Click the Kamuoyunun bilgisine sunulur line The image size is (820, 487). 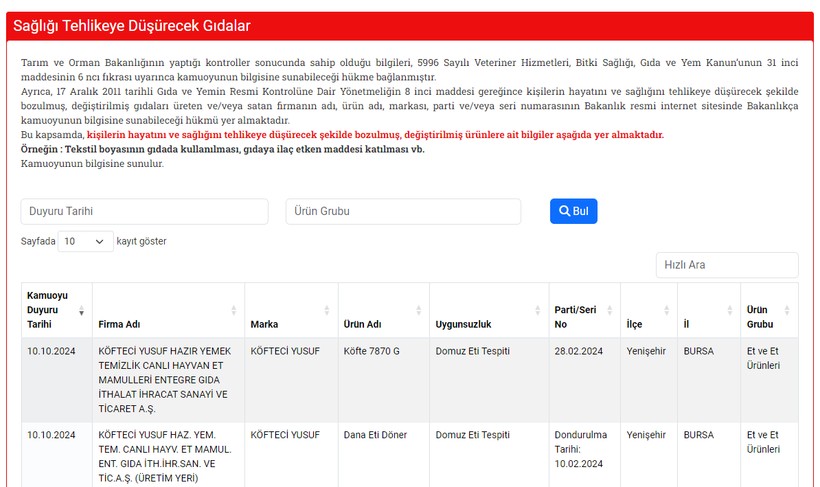[x=92, y=164]
